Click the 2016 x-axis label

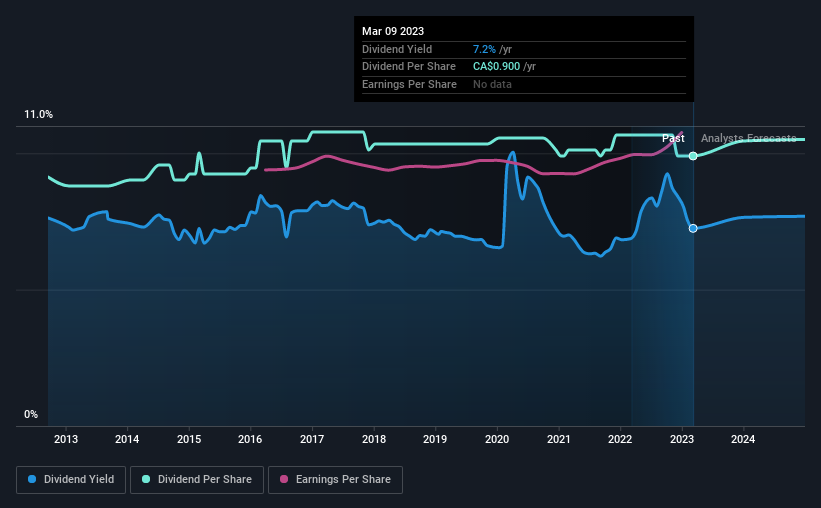pos(250,439)
